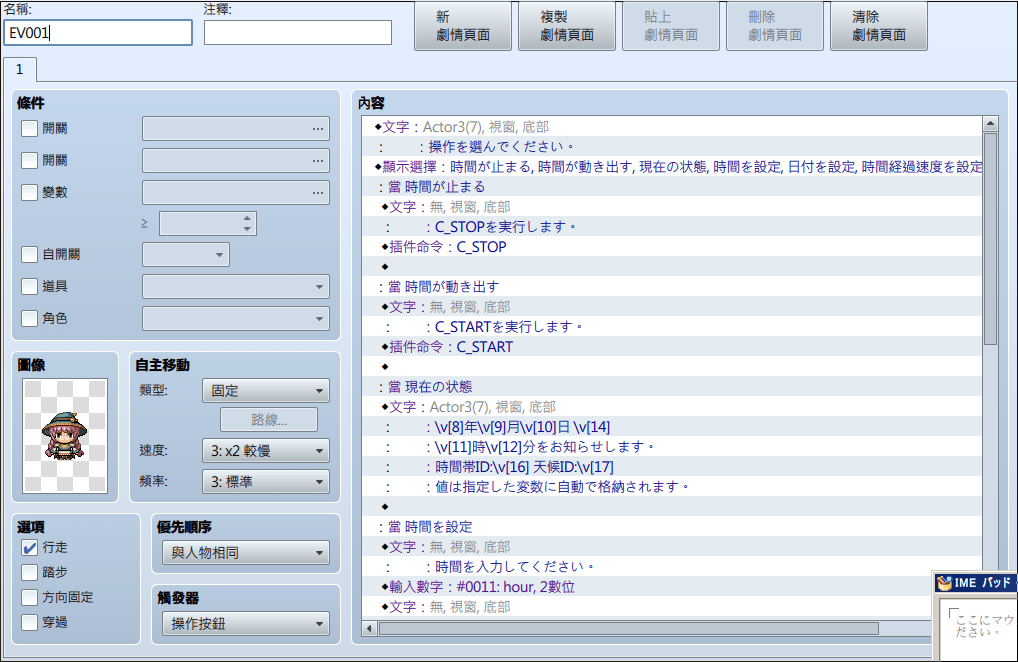This screenshot has height=662, width=1018.
Task: Enable the first 開關 condition checkbox
Action: click(29, 129)
